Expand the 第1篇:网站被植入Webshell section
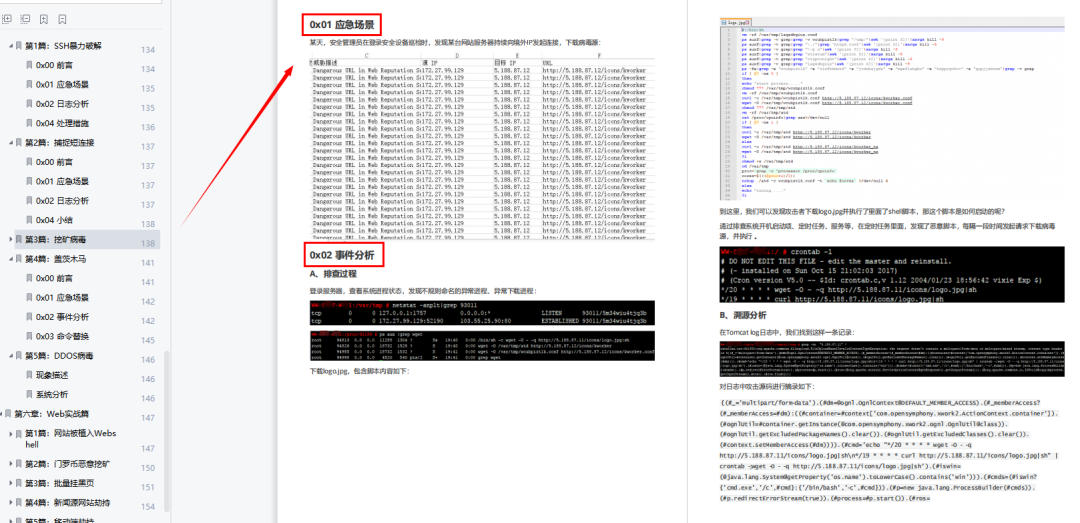1080x523 pixels. click(10, 433)
